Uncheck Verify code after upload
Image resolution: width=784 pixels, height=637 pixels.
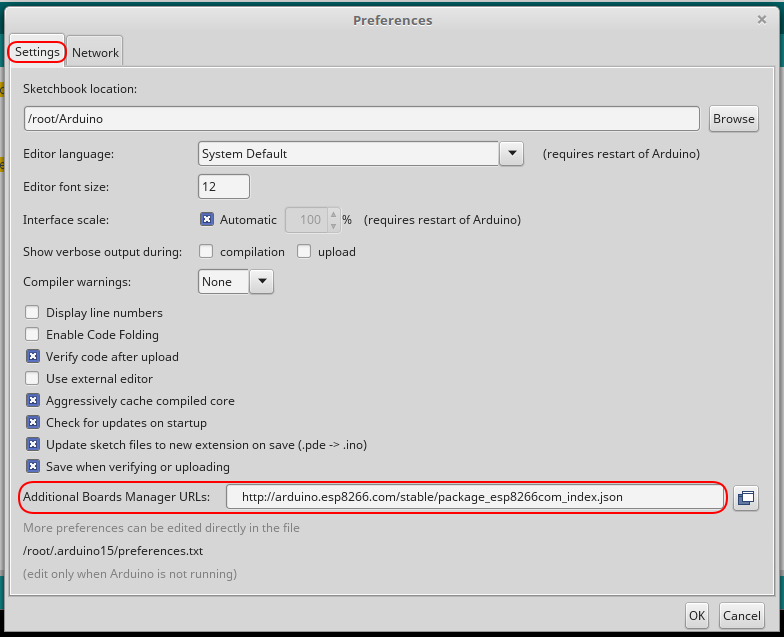point(33,356)
